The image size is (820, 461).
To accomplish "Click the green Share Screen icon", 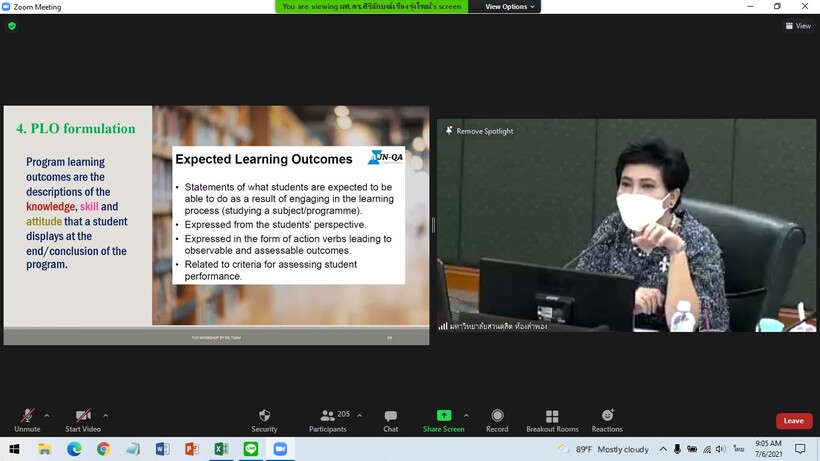I will pos(443,416).
